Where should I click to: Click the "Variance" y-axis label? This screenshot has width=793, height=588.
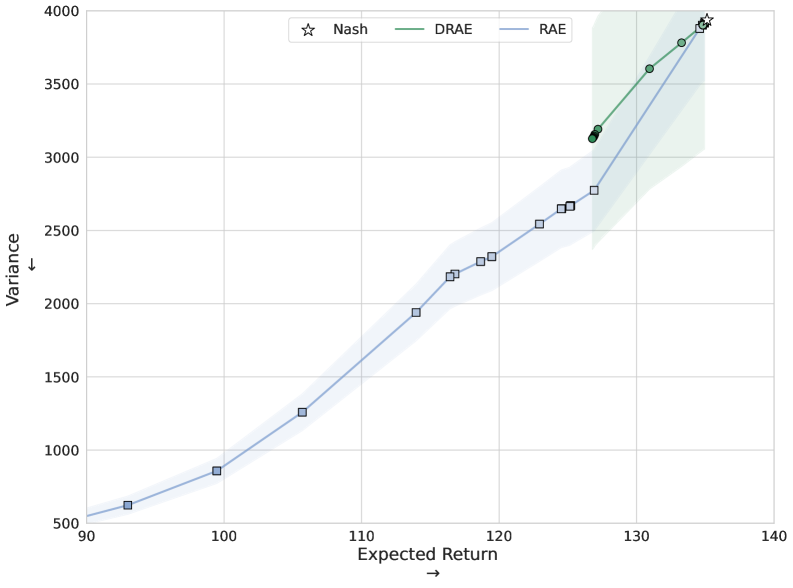[14, 269]
